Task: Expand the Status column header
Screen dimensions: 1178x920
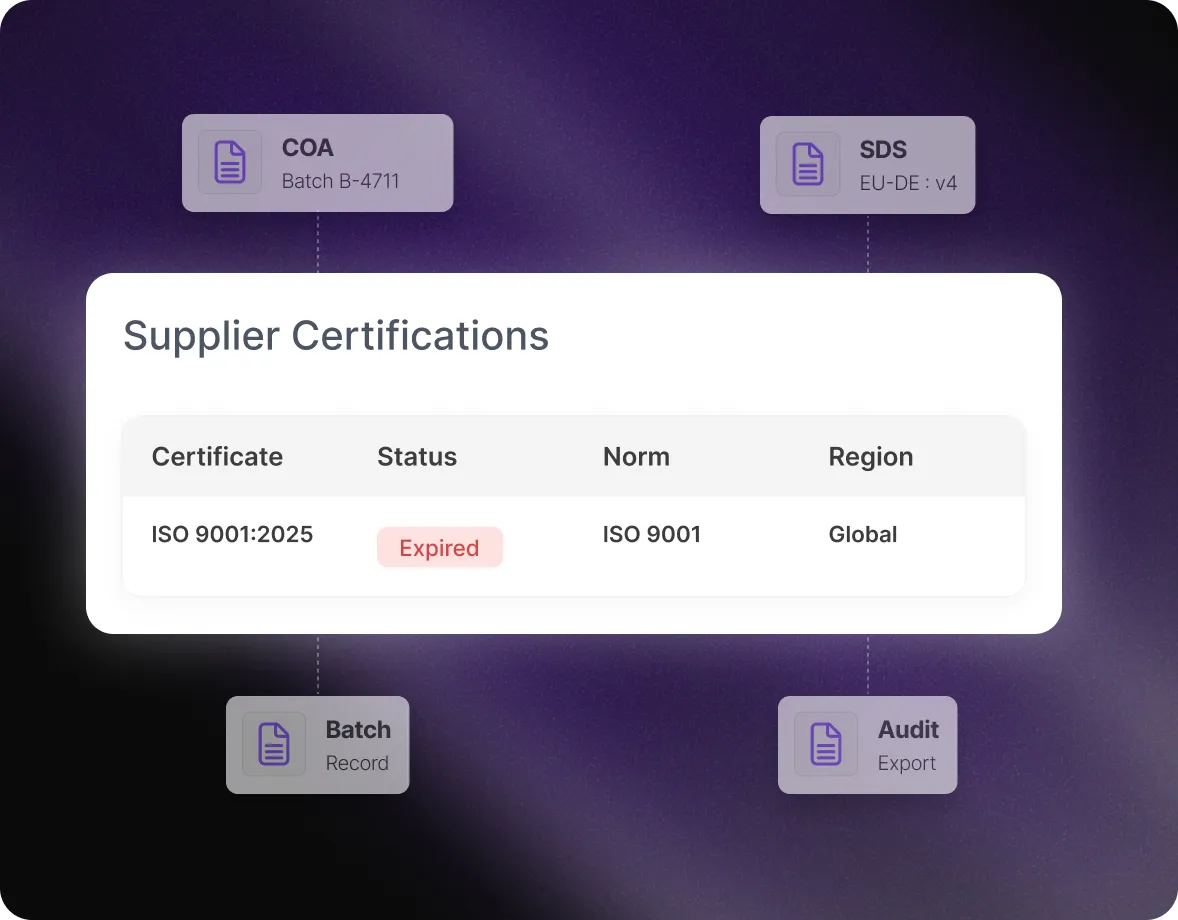Action: [x=416, y=457]
